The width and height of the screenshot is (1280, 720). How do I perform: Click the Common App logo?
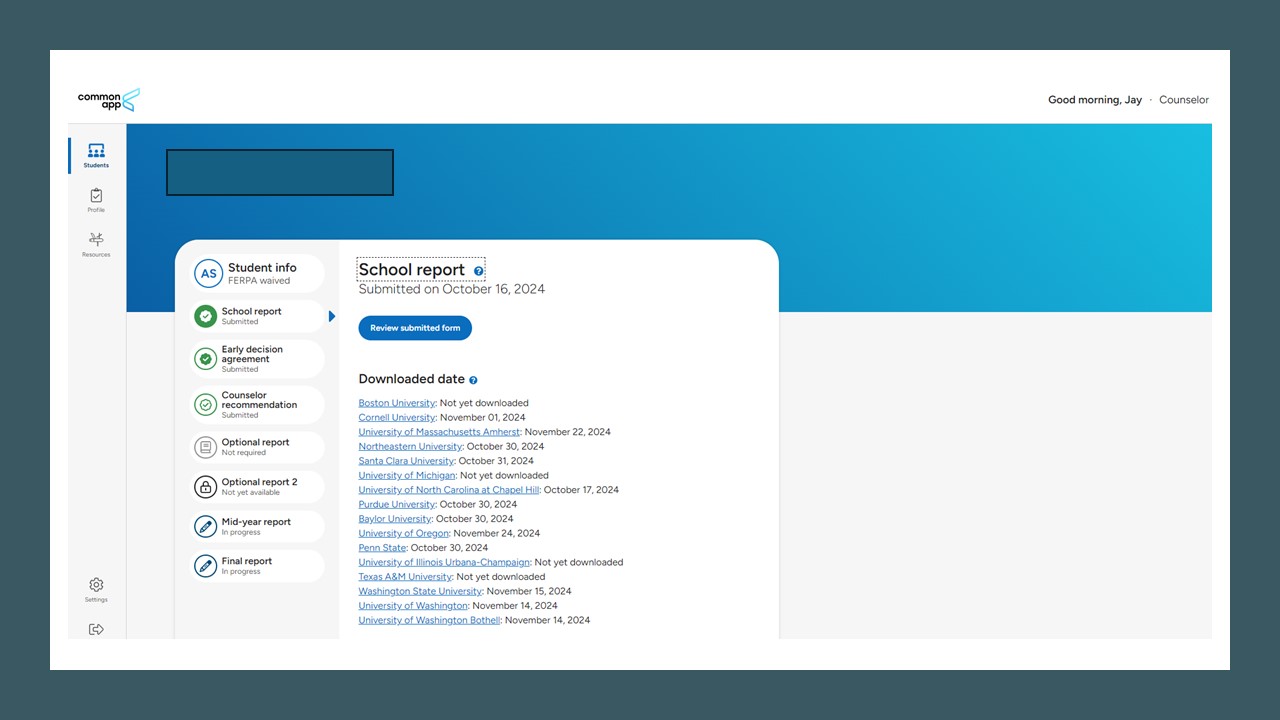(108, 100)
